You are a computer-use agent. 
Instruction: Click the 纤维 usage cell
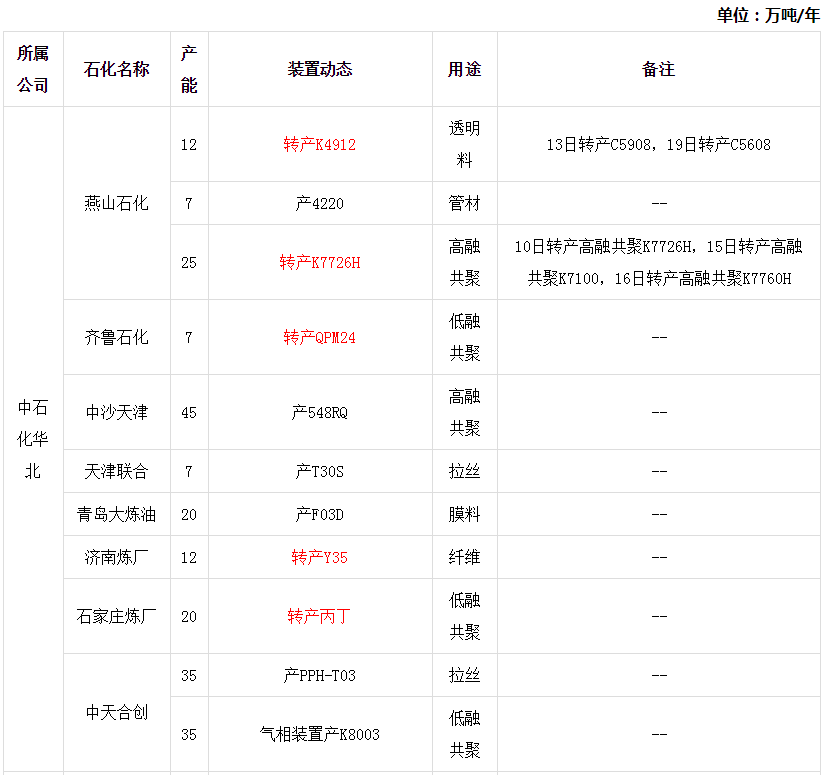coord(465,557)
